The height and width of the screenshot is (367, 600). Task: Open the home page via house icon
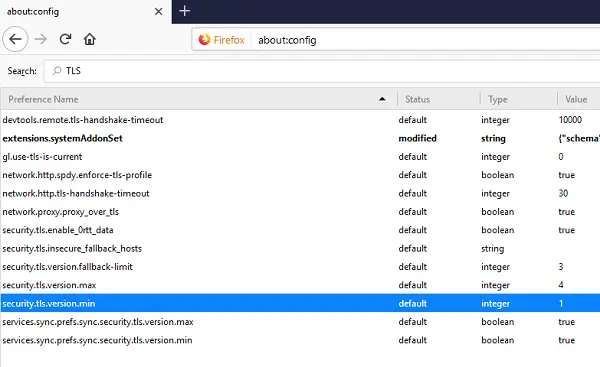(90, 39)
